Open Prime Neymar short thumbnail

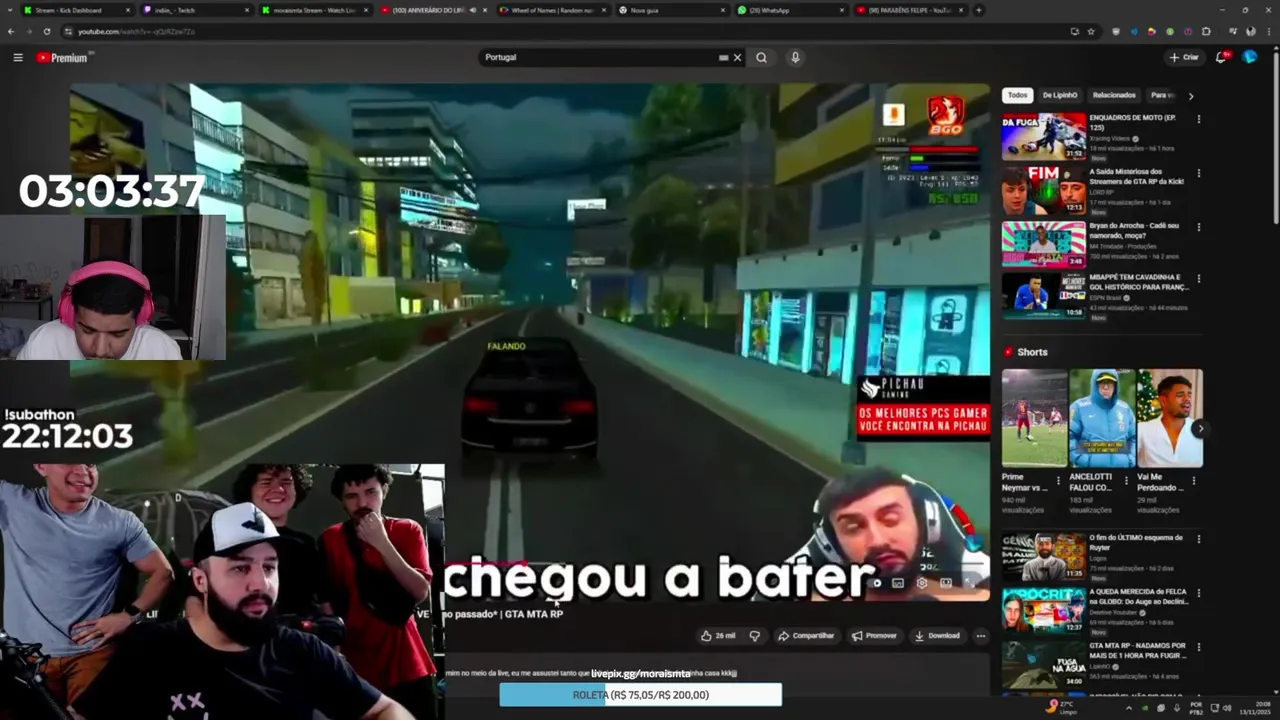pos(1035,418)
